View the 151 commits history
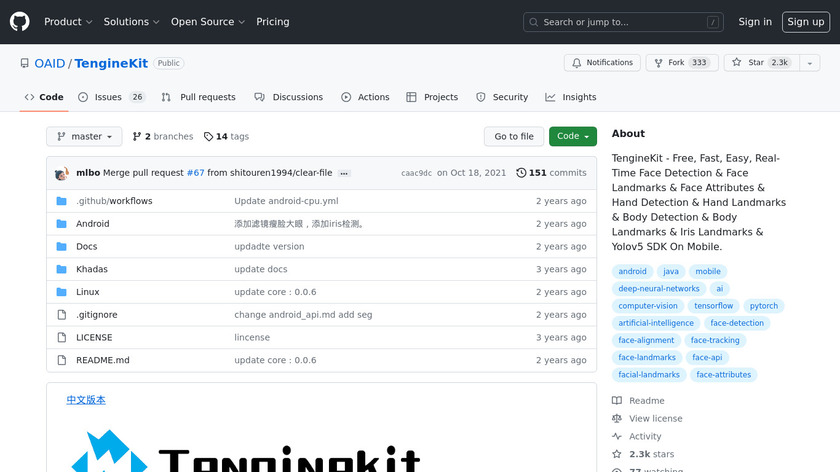This screenshot has width=840, height=472. [551, 173]
